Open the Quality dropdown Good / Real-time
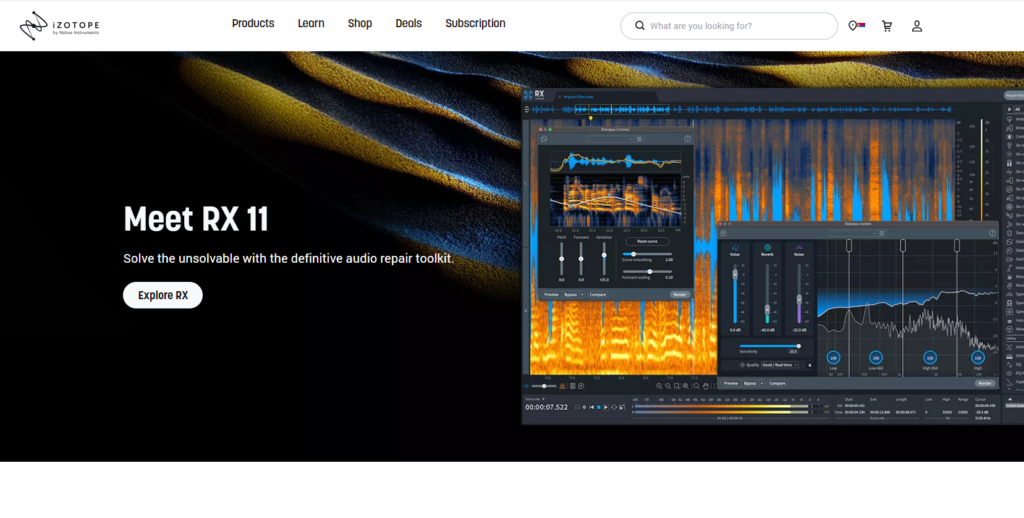Viewport: 1024px width, 518px height. (782, 365)
